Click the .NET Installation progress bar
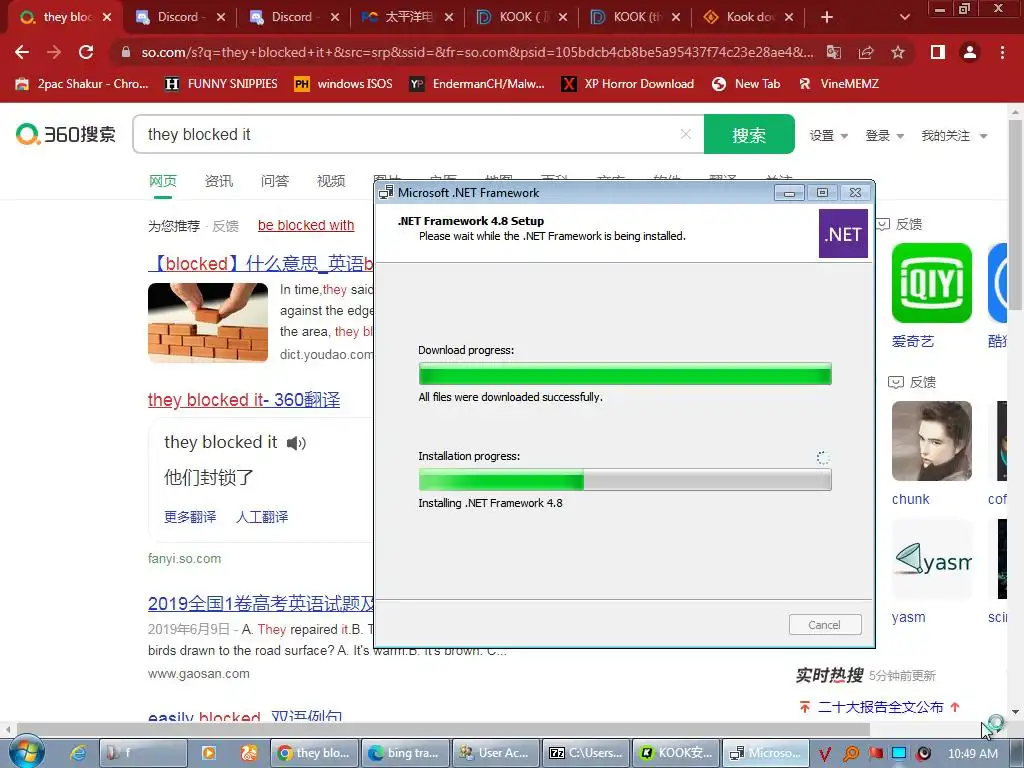Image resolution: width=1024 pixels, height=768 pixels. click(x=625, y=480)
